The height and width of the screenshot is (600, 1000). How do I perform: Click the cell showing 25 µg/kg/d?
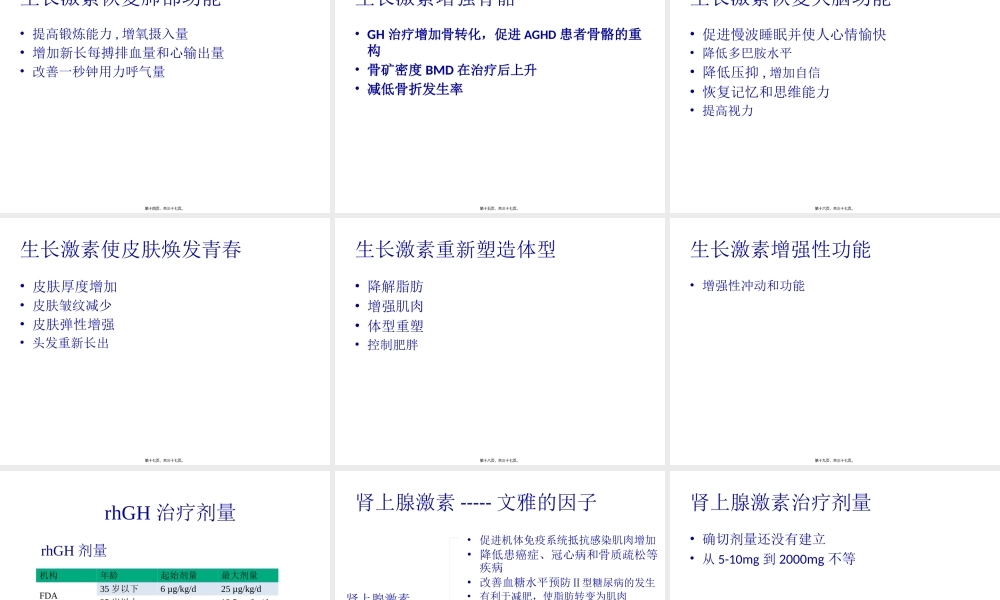[x=240, y=589]
